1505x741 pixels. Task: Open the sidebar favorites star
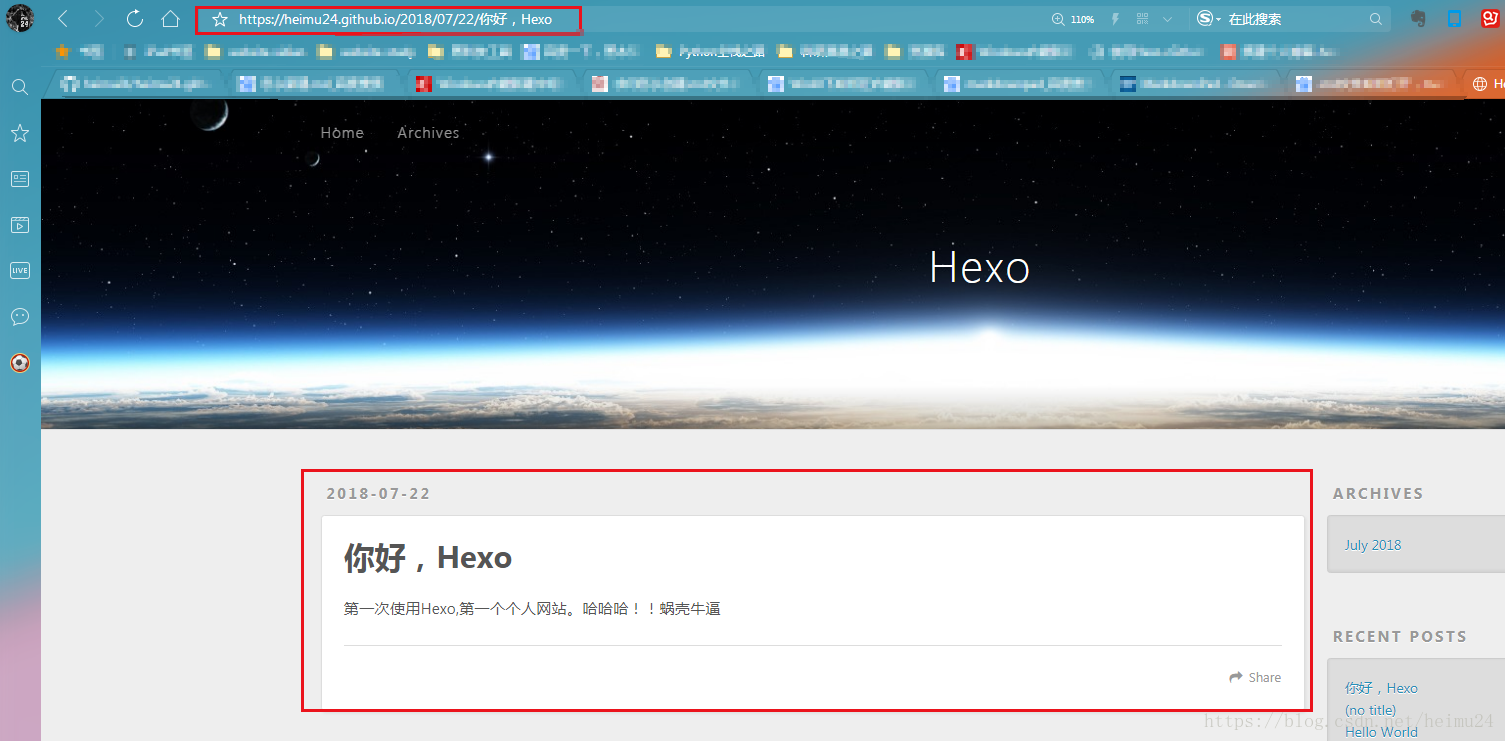(20, 133)
